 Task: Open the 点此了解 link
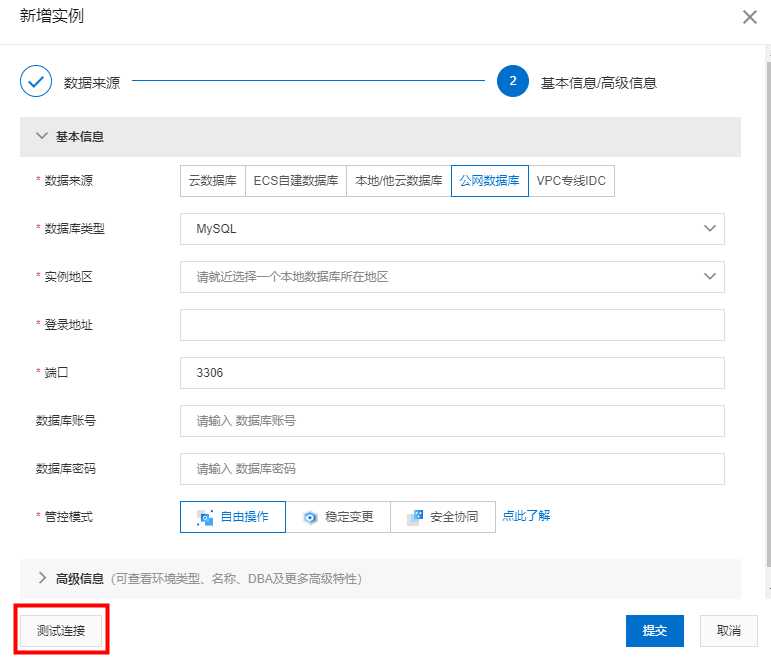(526, 516)
